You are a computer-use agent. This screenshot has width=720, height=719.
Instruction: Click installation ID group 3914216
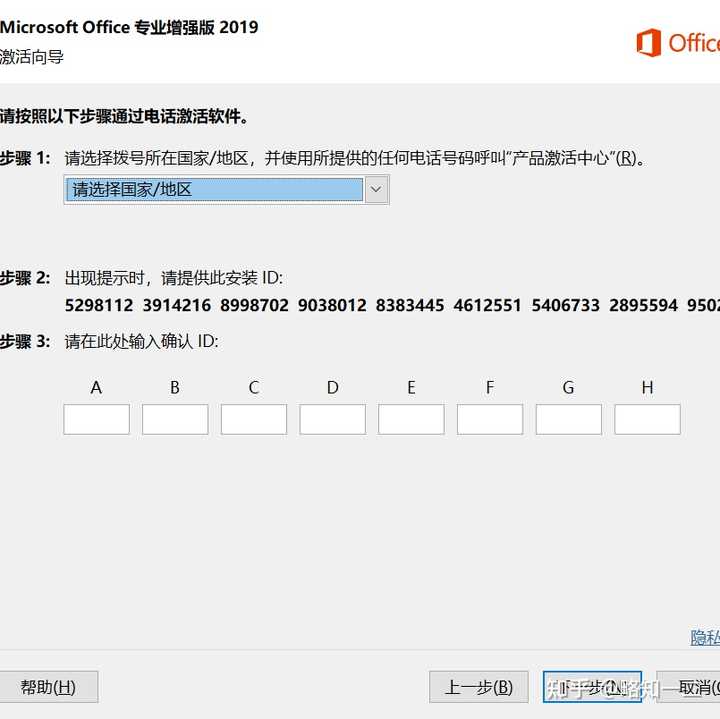177,305
